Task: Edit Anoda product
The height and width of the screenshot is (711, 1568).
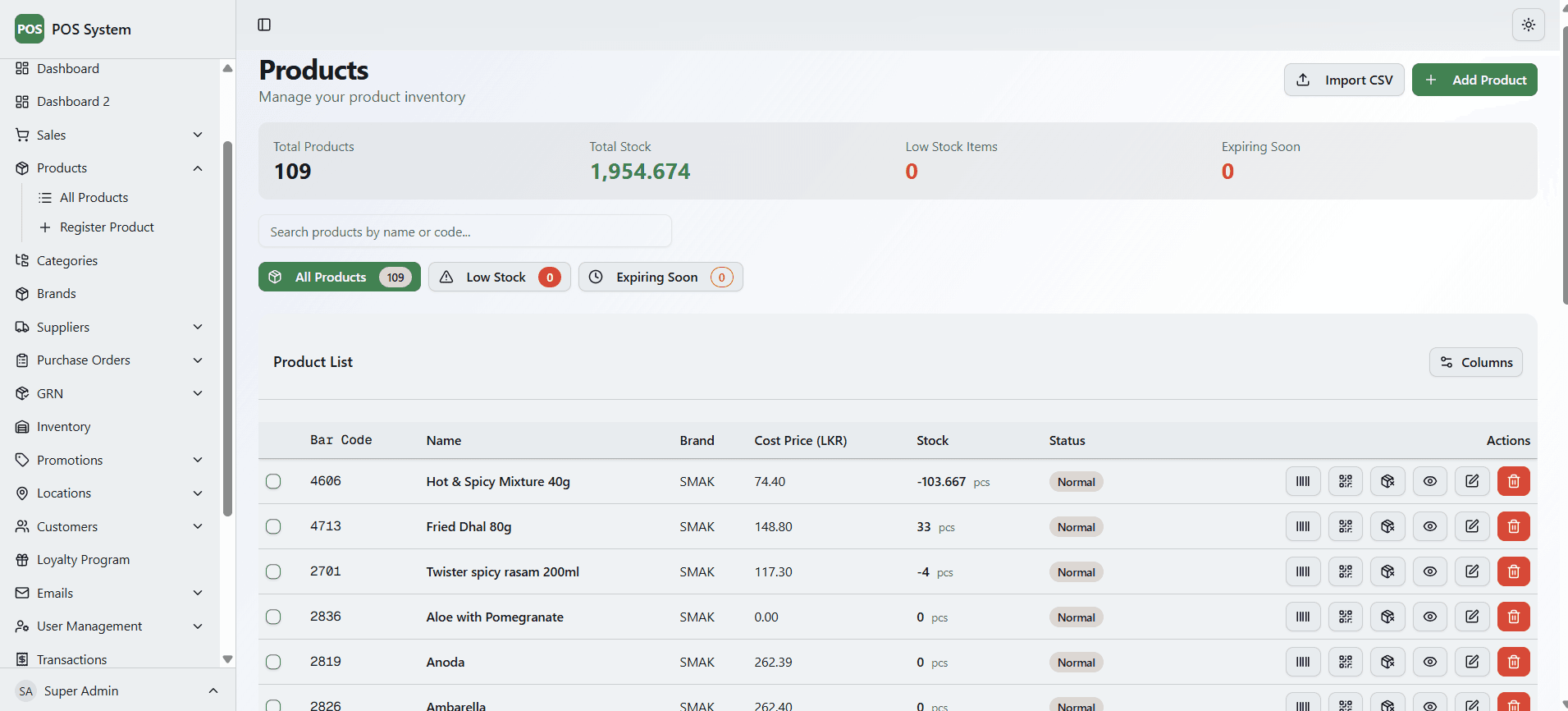Action: (1472, 662)
